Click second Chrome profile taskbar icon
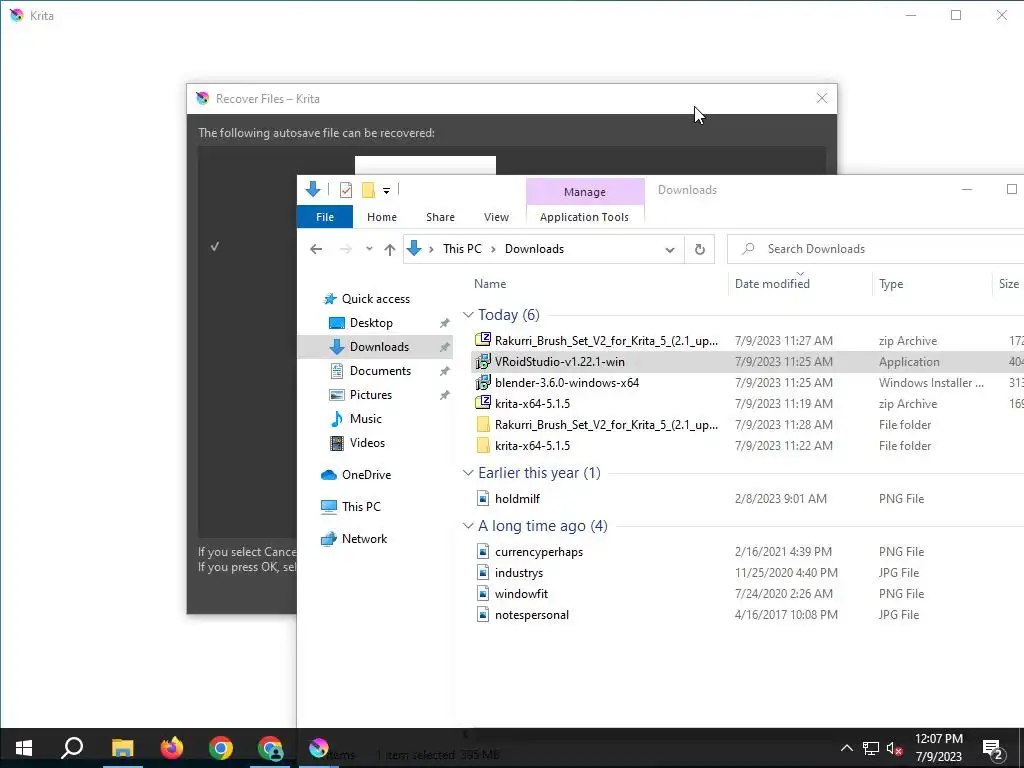Image resolution: width=1024 pixels, height=768 pixels. [270, 748]
